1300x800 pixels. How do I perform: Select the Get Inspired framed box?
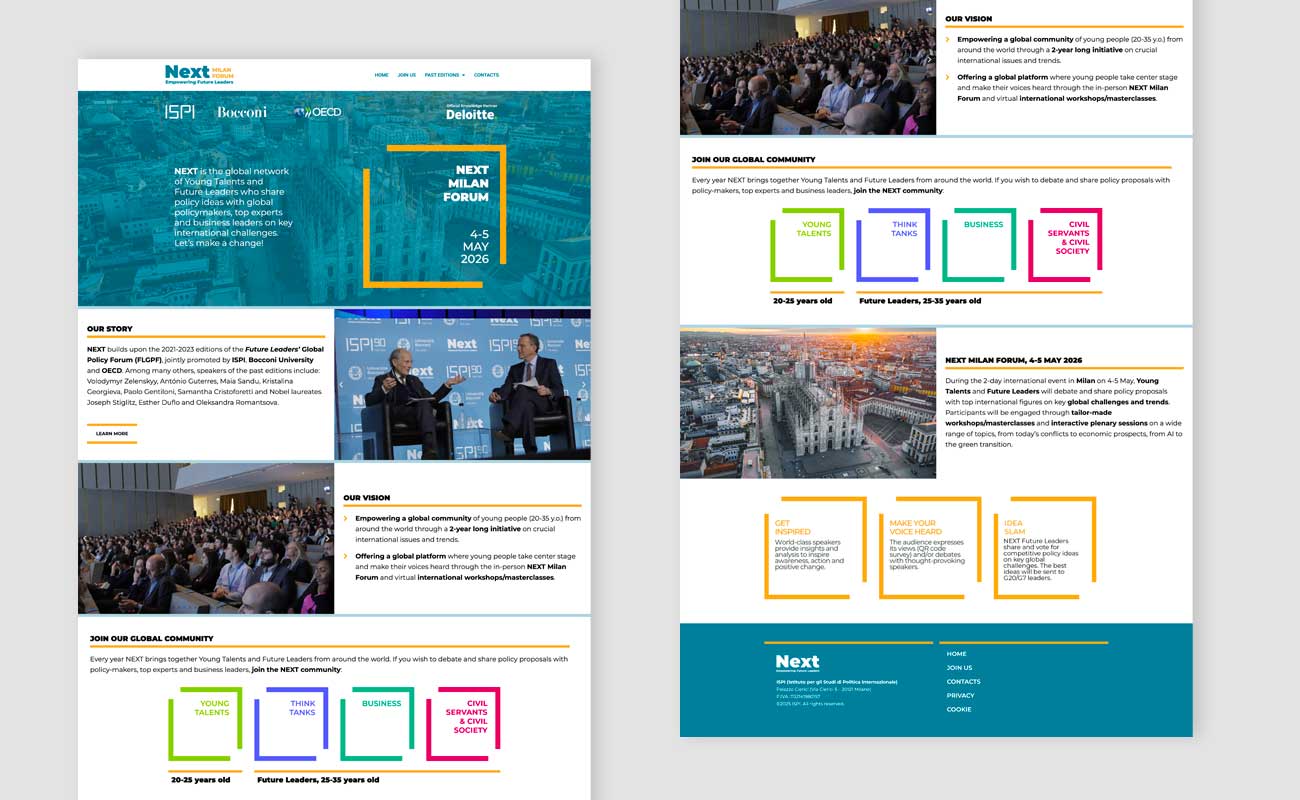pyautogui.click(x=814, y=548)
